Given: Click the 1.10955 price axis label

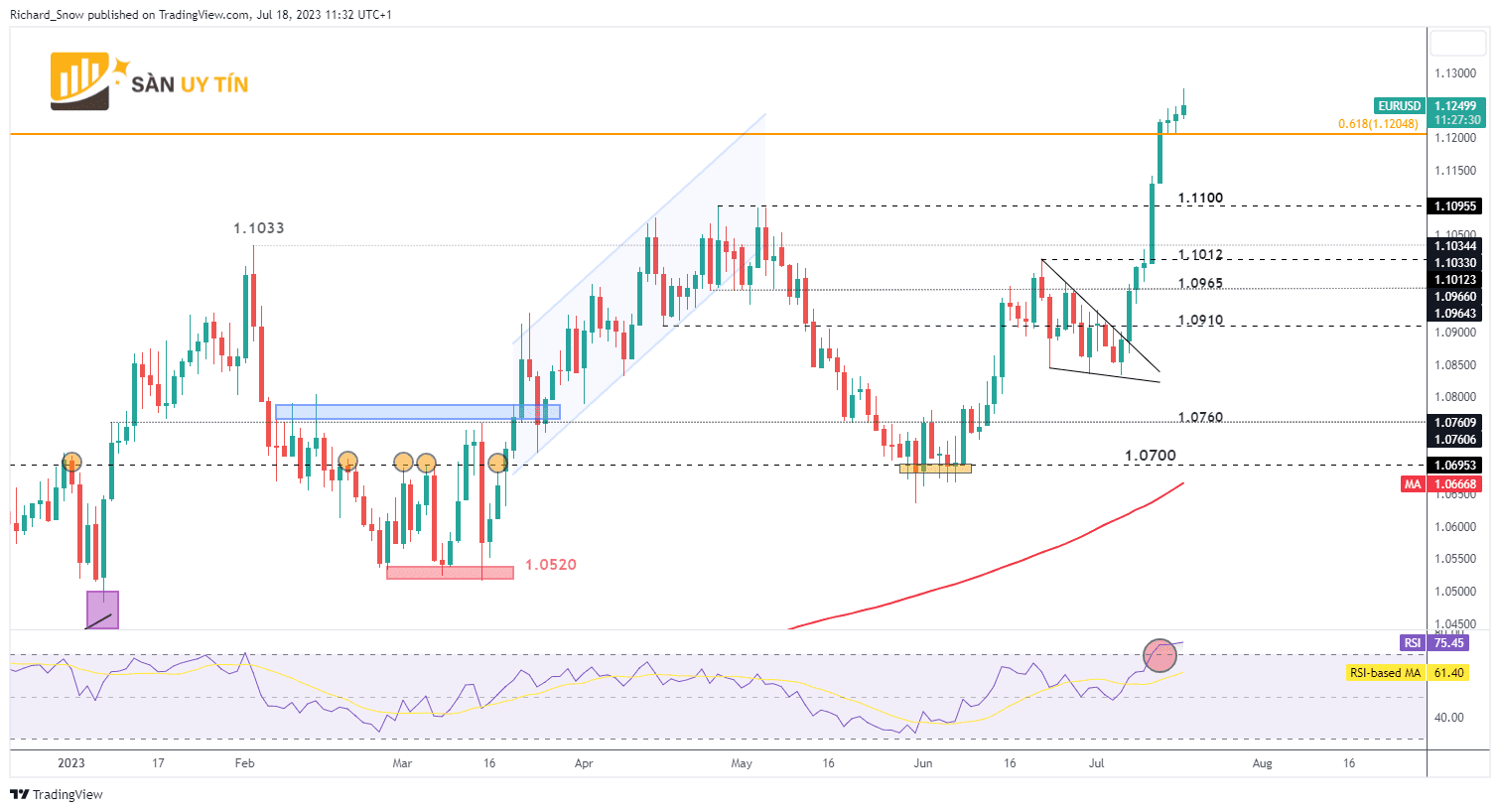Looking at the screenshot, I should [x=1456, y=206].
